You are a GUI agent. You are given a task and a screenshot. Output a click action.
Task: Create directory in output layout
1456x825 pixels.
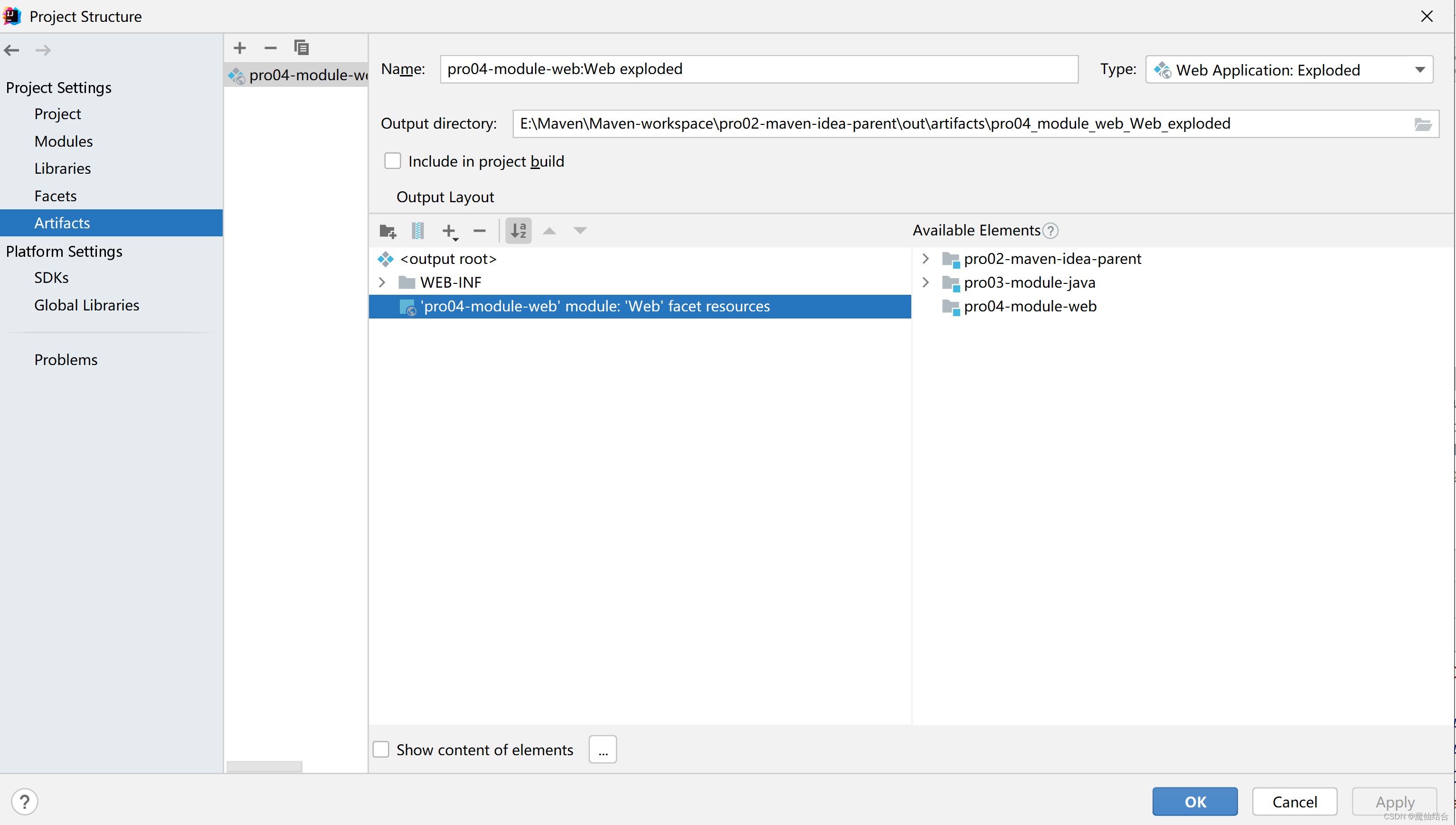tap(388, 231)
